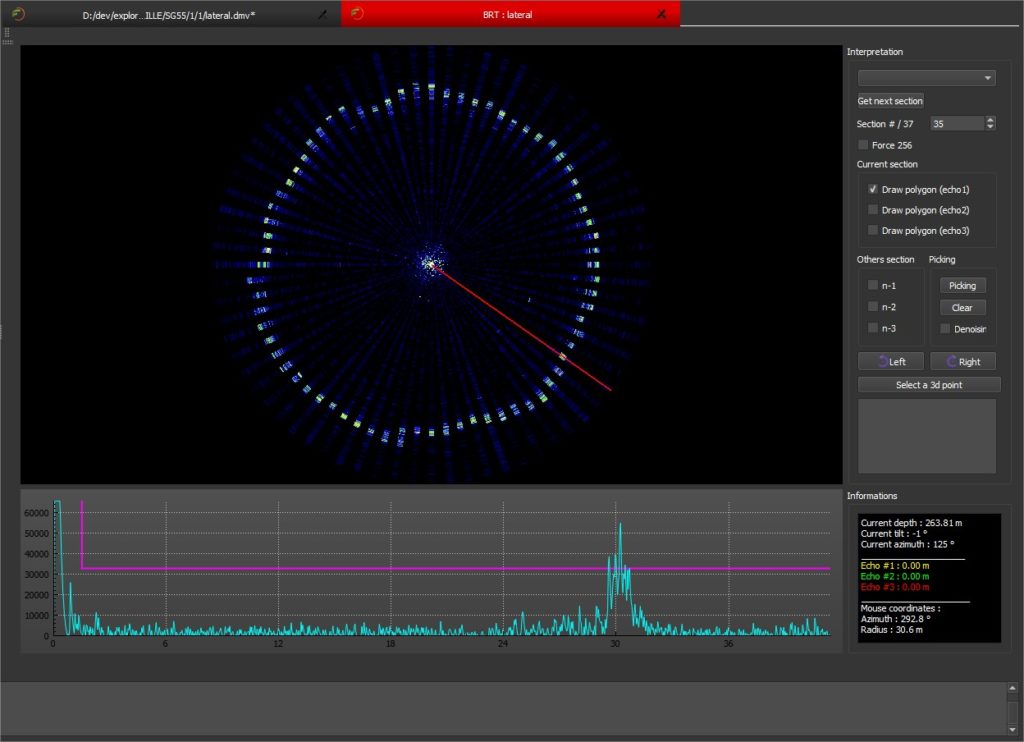Screen dimensions: 1024x742
Task: Click the section number up stepper arrow
Action: [x=990, y=119]
